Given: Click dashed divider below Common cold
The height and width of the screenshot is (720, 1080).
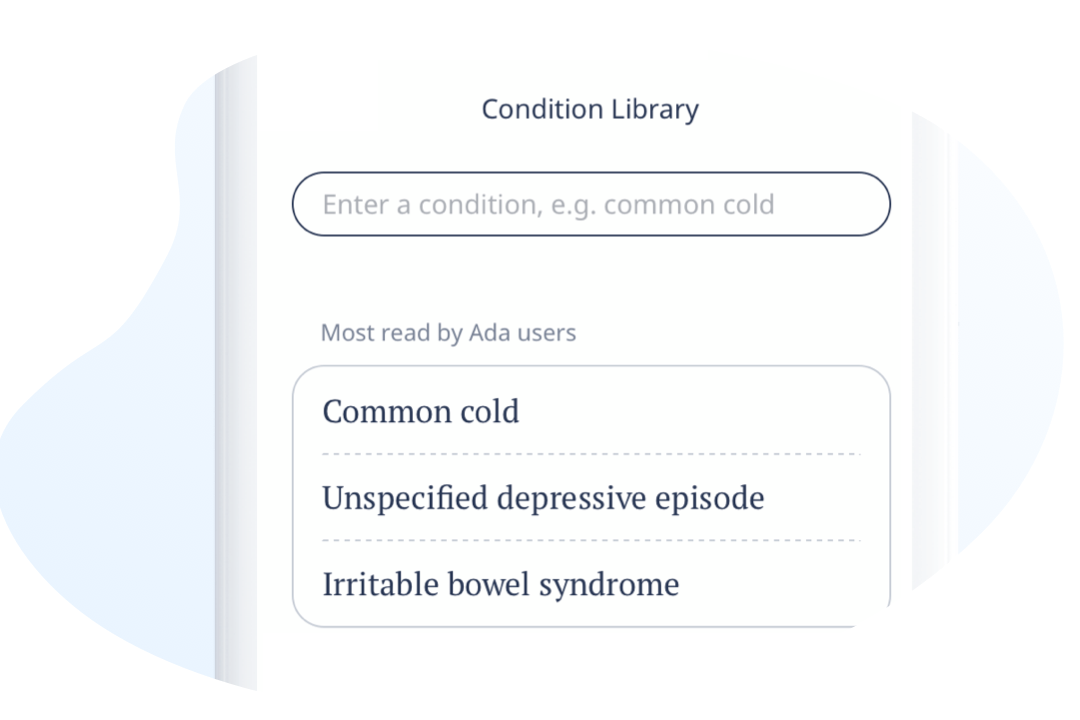Looking at the screenshot, I should tap(591, 454).
